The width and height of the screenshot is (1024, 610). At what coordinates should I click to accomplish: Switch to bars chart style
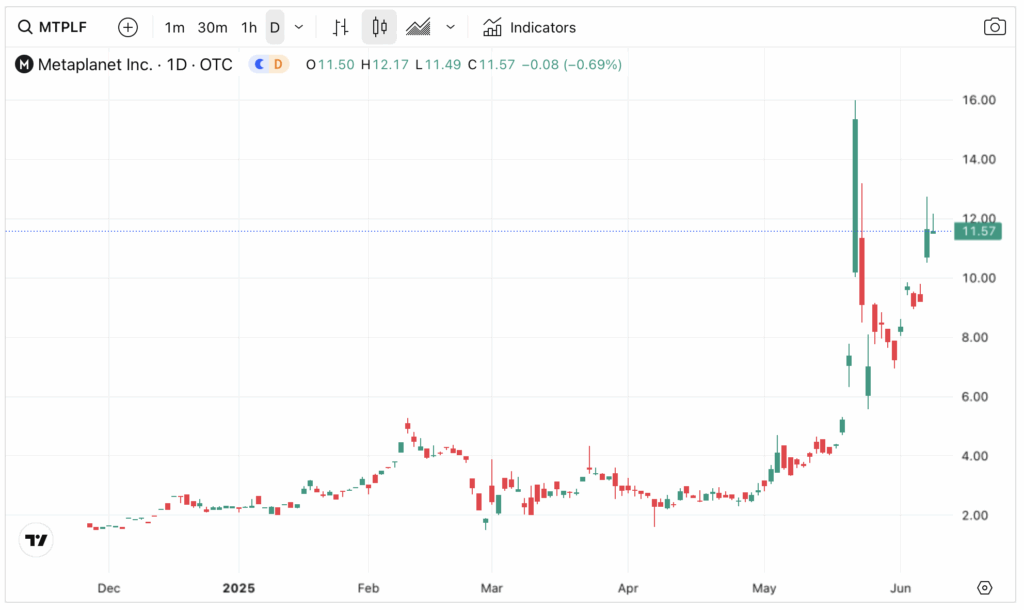pyautogui.click(x=341, y=27)
